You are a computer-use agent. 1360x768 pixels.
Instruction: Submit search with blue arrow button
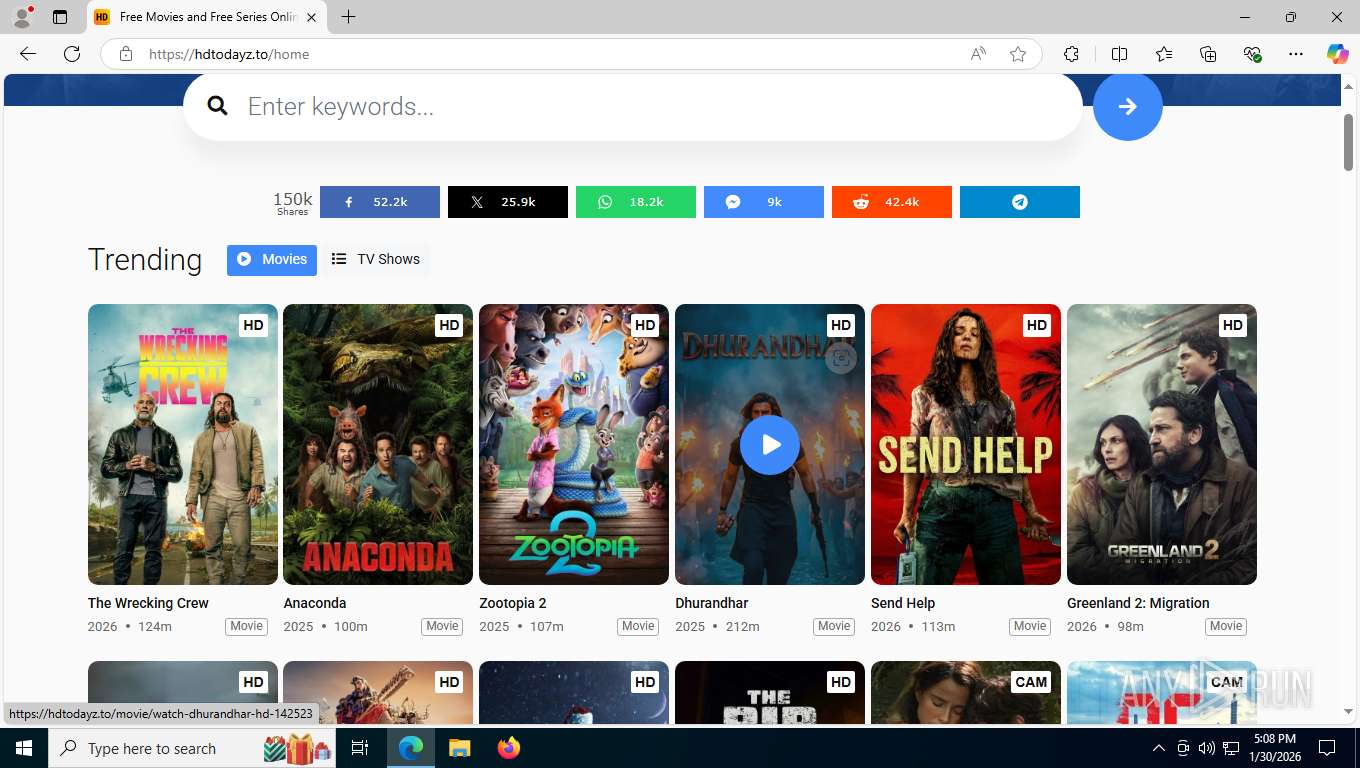click(1127, 106)
